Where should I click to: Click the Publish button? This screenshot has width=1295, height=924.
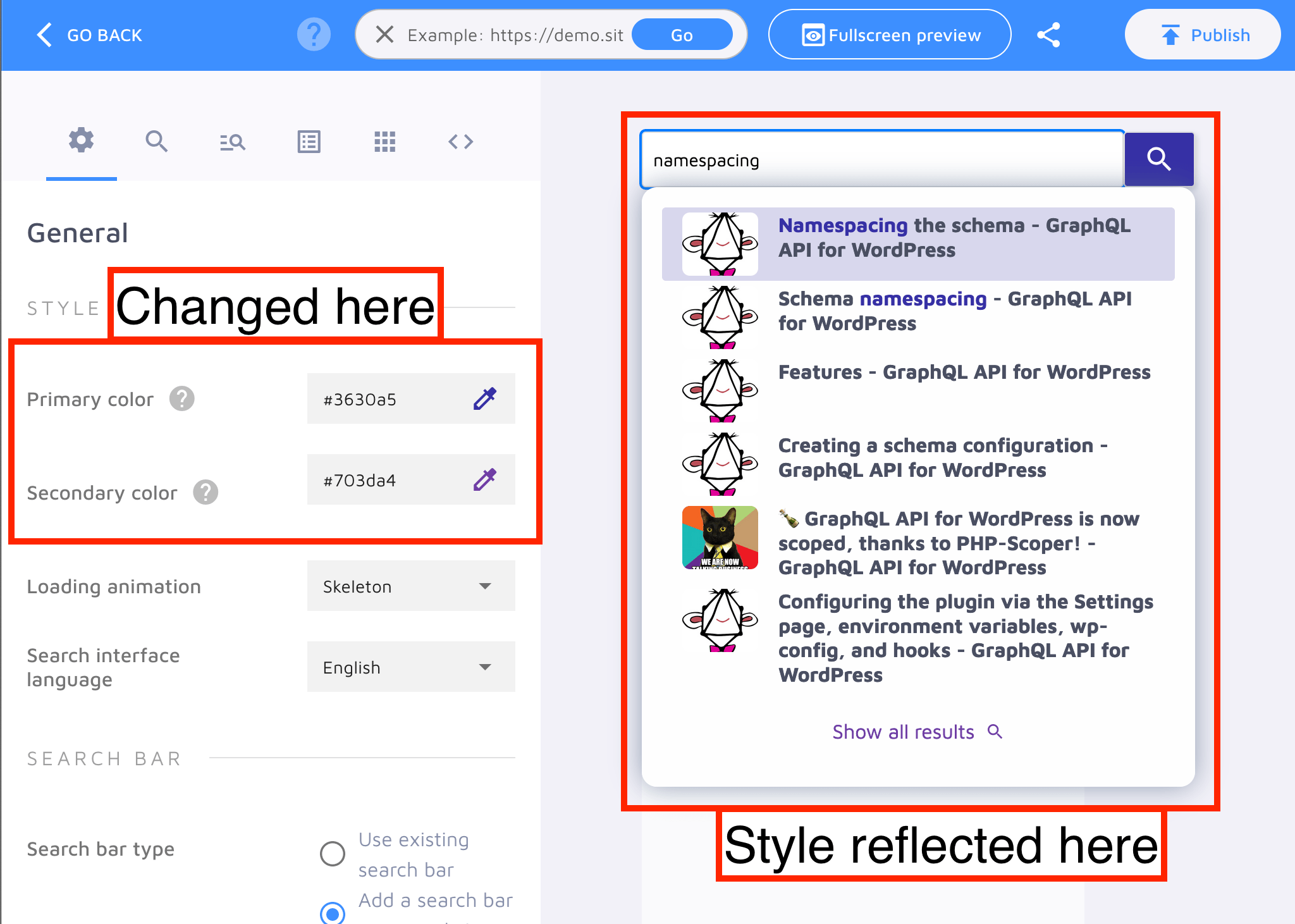click(x=1202, y=35)
